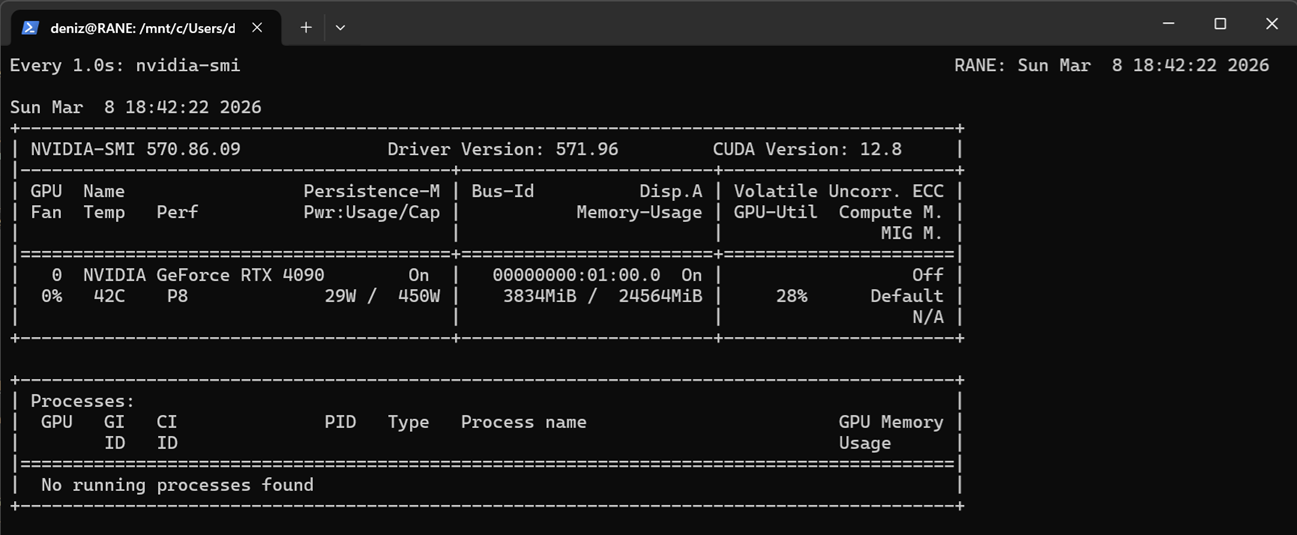Close the Windows Terminal window

click(x=1271, y=23)
